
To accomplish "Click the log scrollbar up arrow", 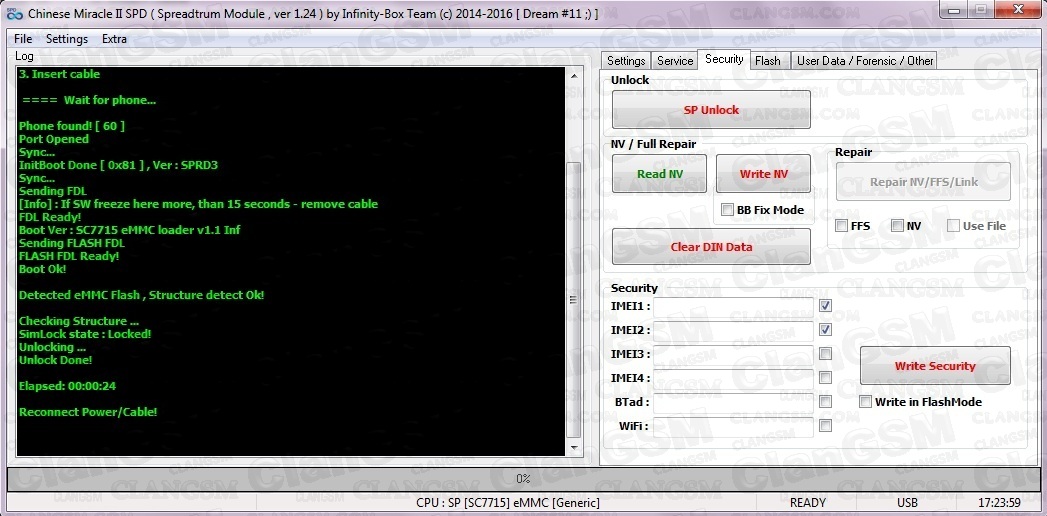I will pyautogui.click(x=574, y=75).
